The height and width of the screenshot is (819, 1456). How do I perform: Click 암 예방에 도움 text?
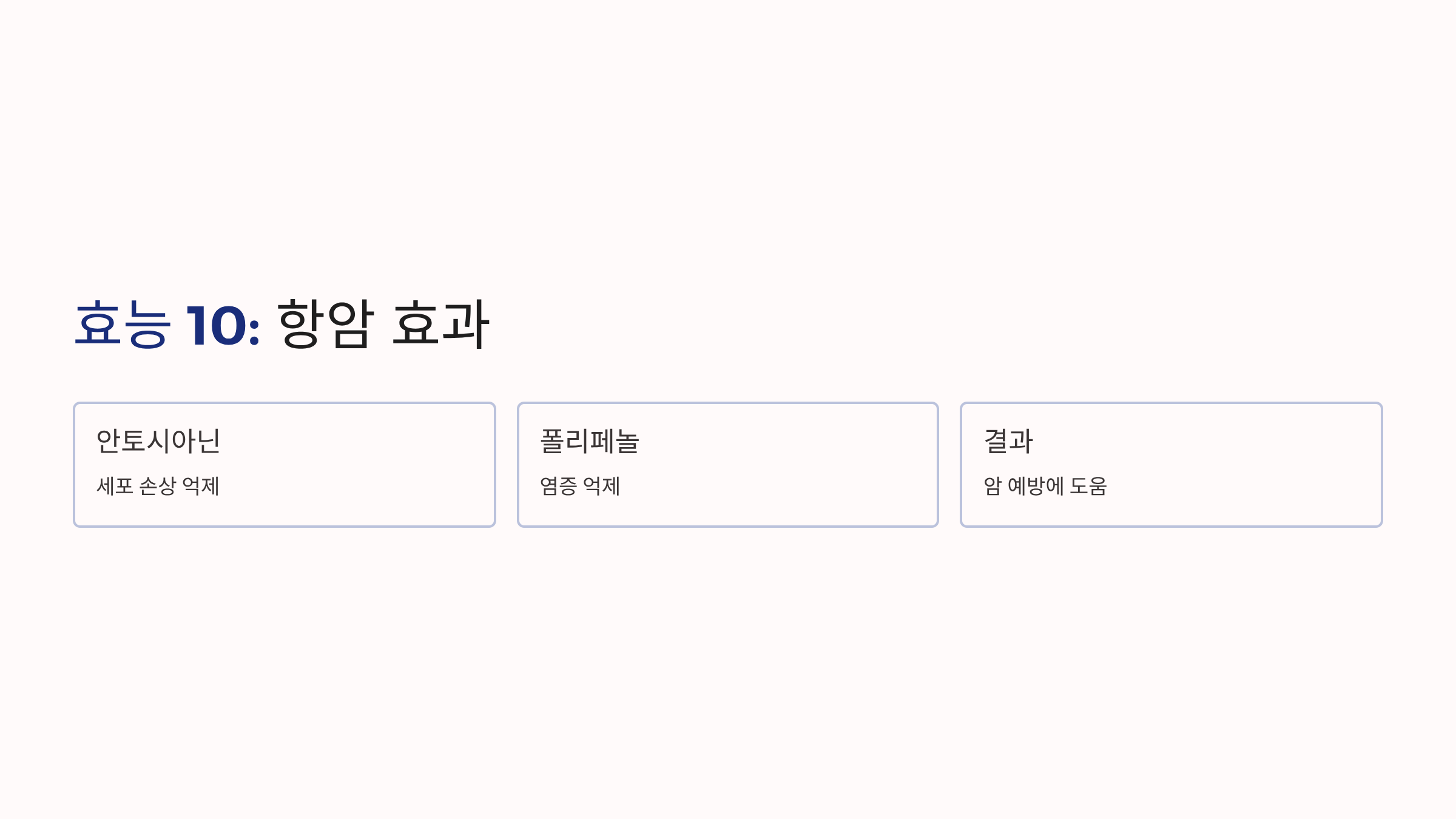coord(1045,486)
